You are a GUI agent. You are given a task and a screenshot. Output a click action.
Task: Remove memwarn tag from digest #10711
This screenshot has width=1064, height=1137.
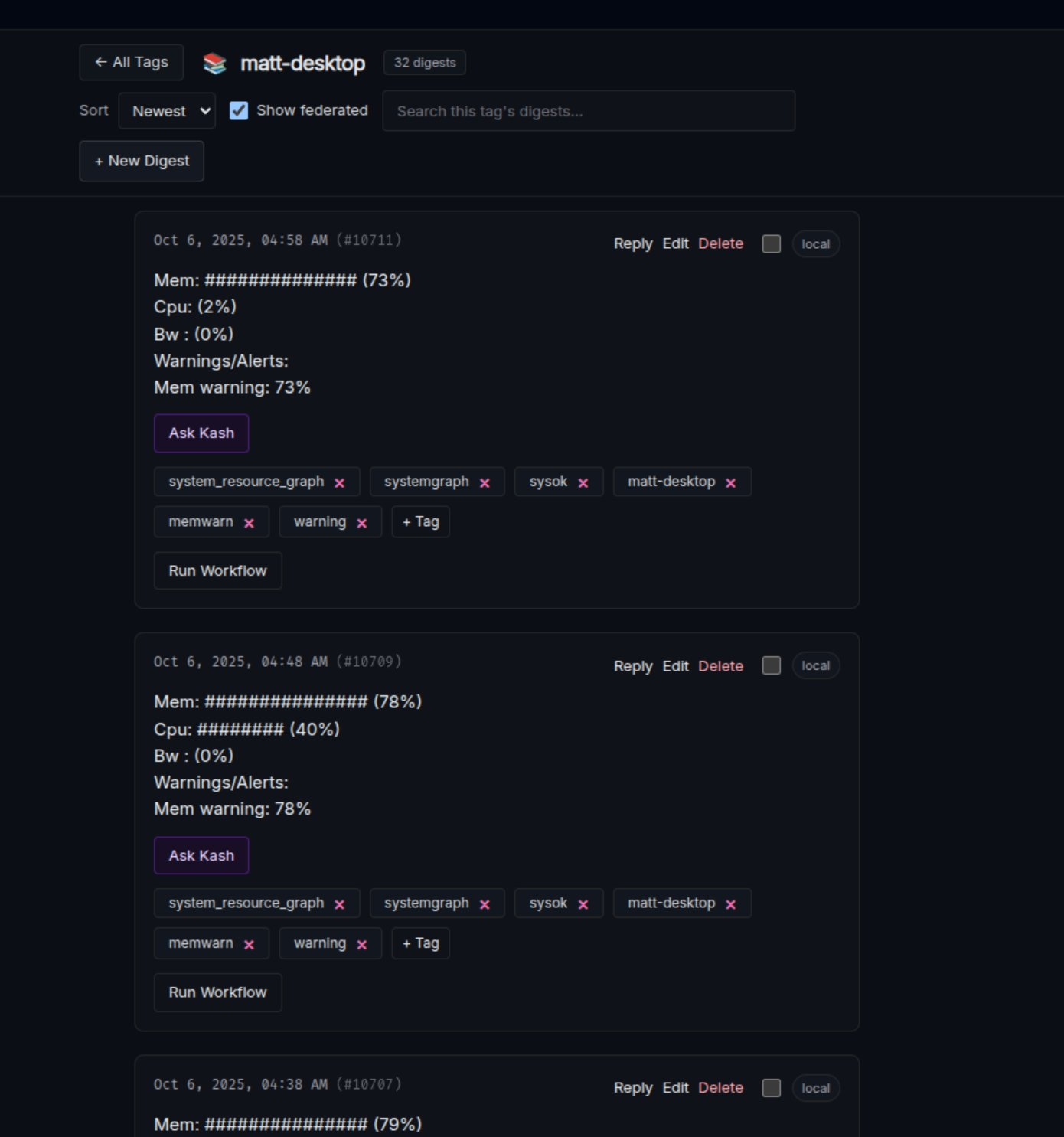tap(249, 523)
